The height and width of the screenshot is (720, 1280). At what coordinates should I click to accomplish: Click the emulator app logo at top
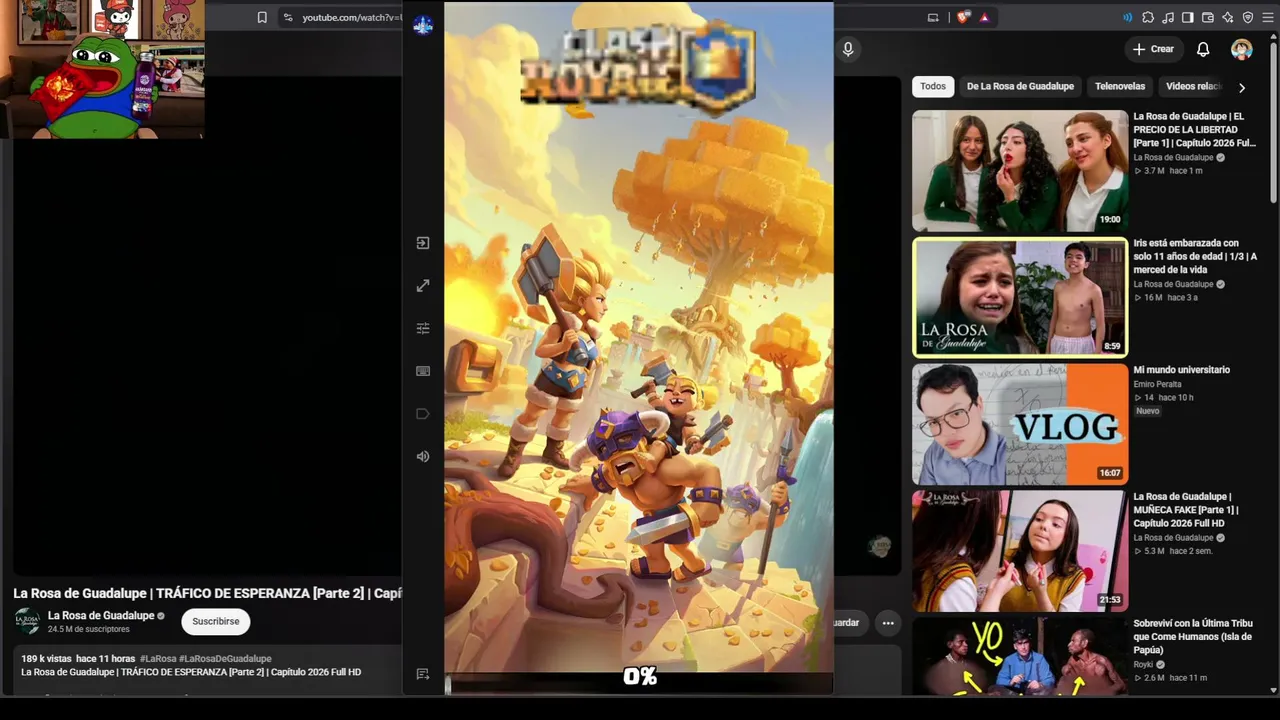(423, 25)
